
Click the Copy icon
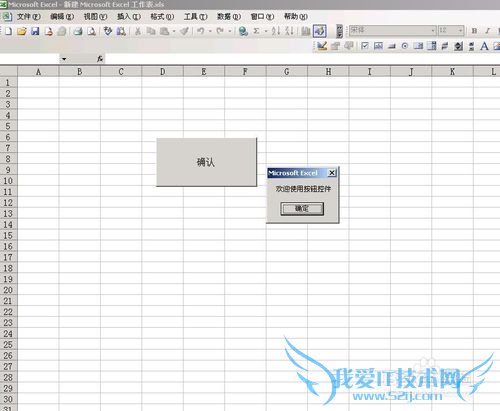pos(151,31)
